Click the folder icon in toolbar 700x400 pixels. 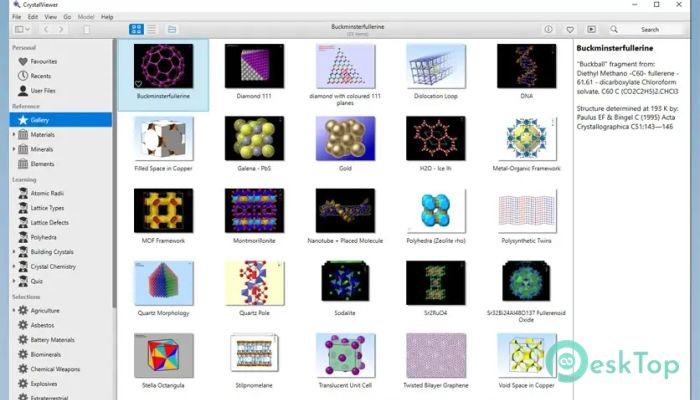[173, 29]
